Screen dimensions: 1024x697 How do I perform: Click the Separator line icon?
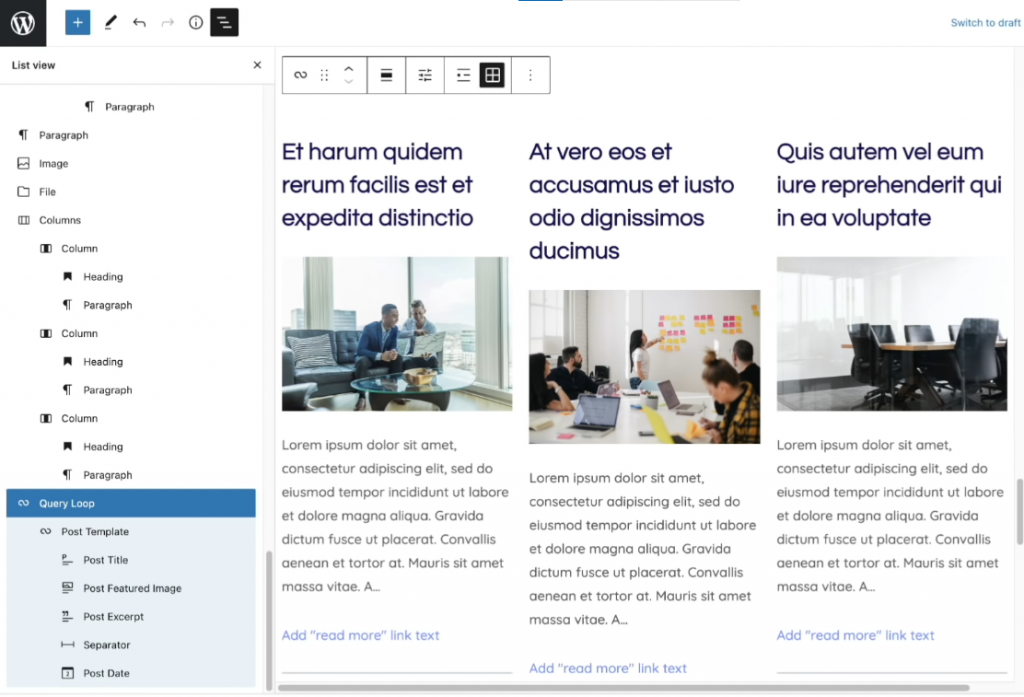tap(67, 645)
